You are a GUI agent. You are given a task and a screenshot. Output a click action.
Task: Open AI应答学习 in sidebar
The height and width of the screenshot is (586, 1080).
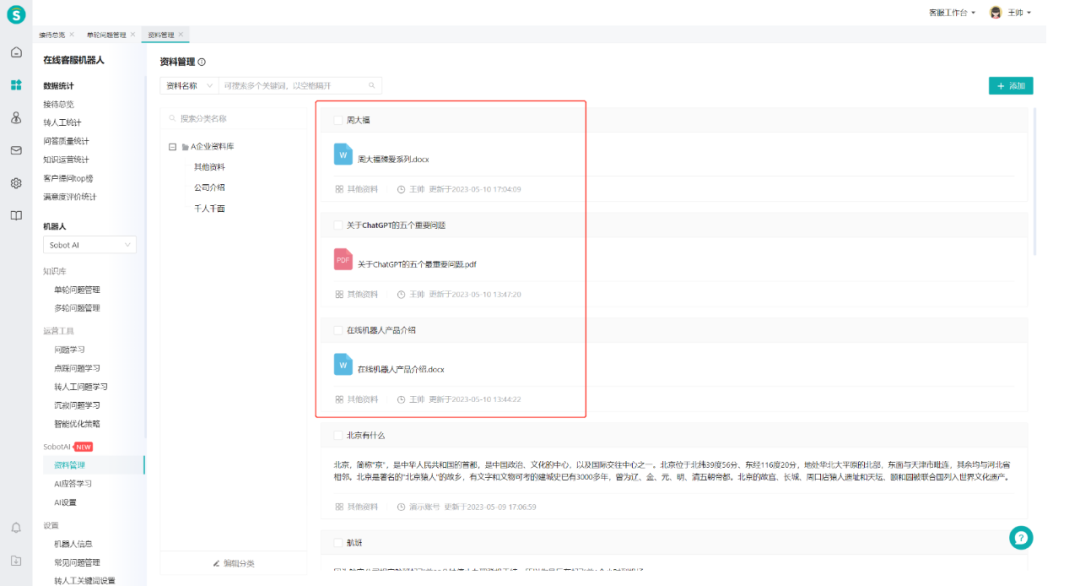click(x=73, y=484)
